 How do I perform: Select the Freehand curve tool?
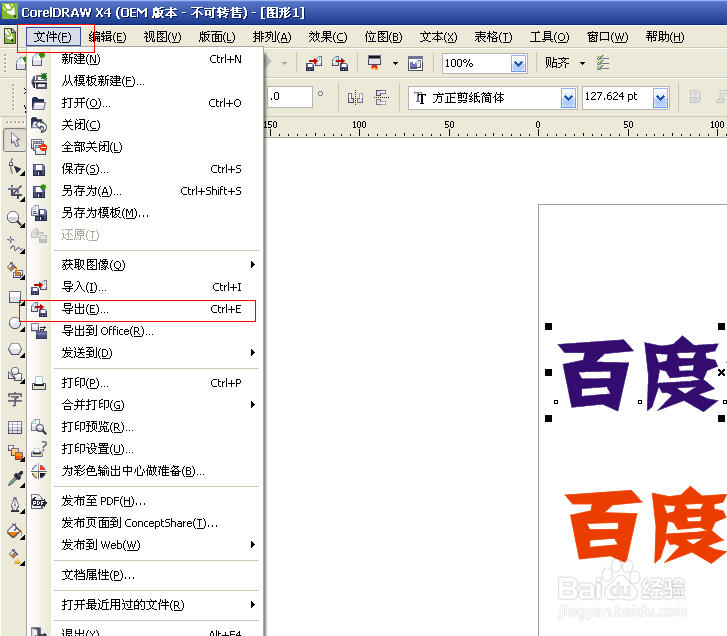(15, 245)
